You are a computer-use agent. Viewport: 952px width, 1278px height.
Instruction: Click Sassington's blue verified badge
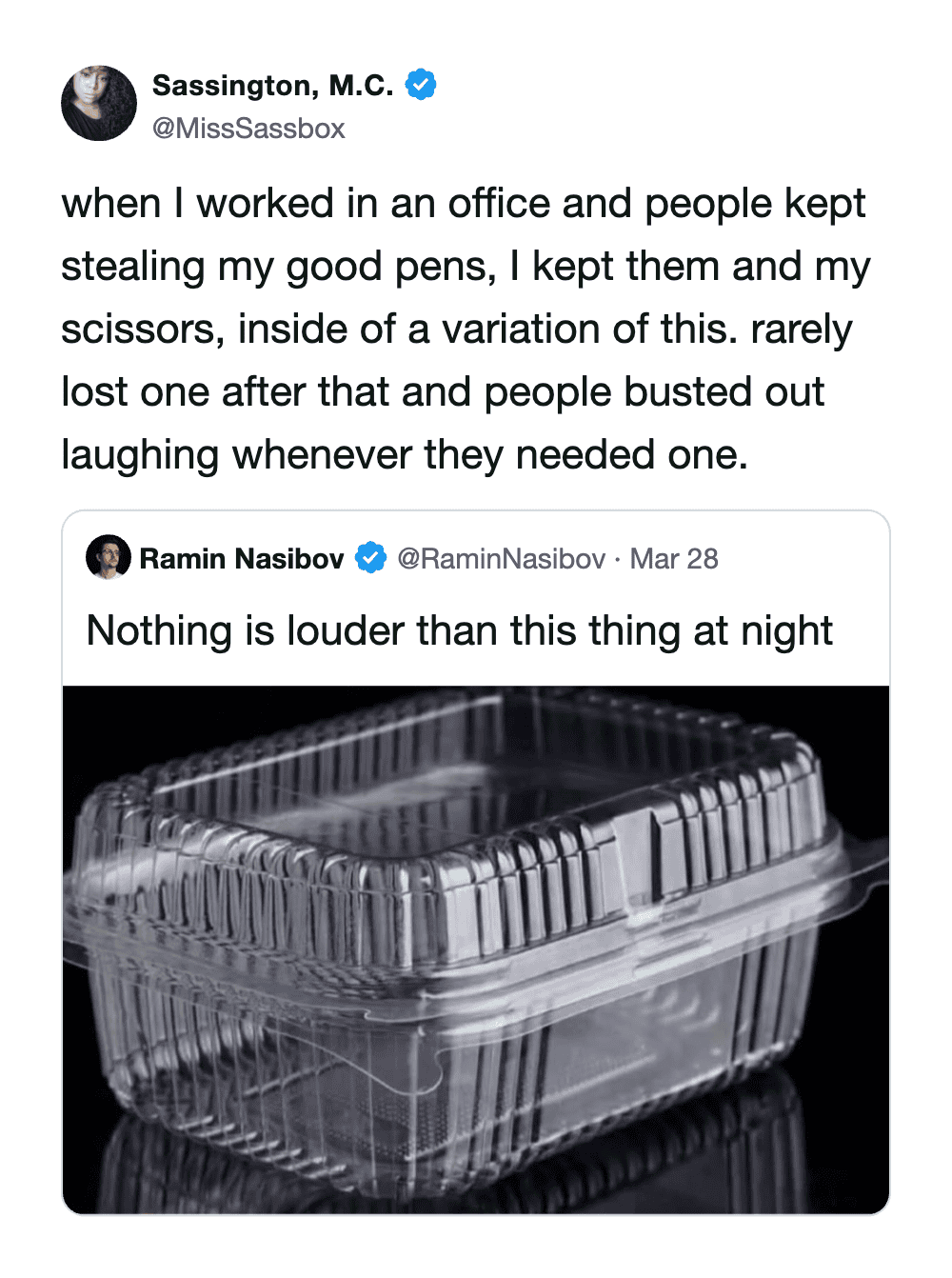pos(421,85)
